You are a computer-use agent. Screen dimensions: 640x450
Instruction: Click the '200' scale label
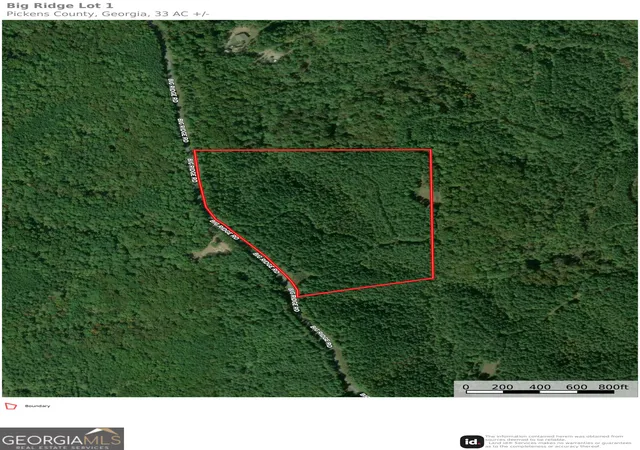pos(502,386)
